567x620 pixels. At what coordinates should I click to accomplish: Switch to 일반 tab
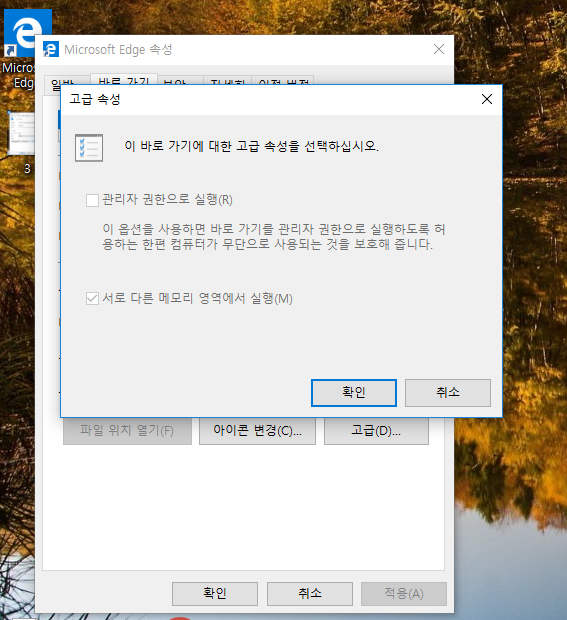click(67, 80)
